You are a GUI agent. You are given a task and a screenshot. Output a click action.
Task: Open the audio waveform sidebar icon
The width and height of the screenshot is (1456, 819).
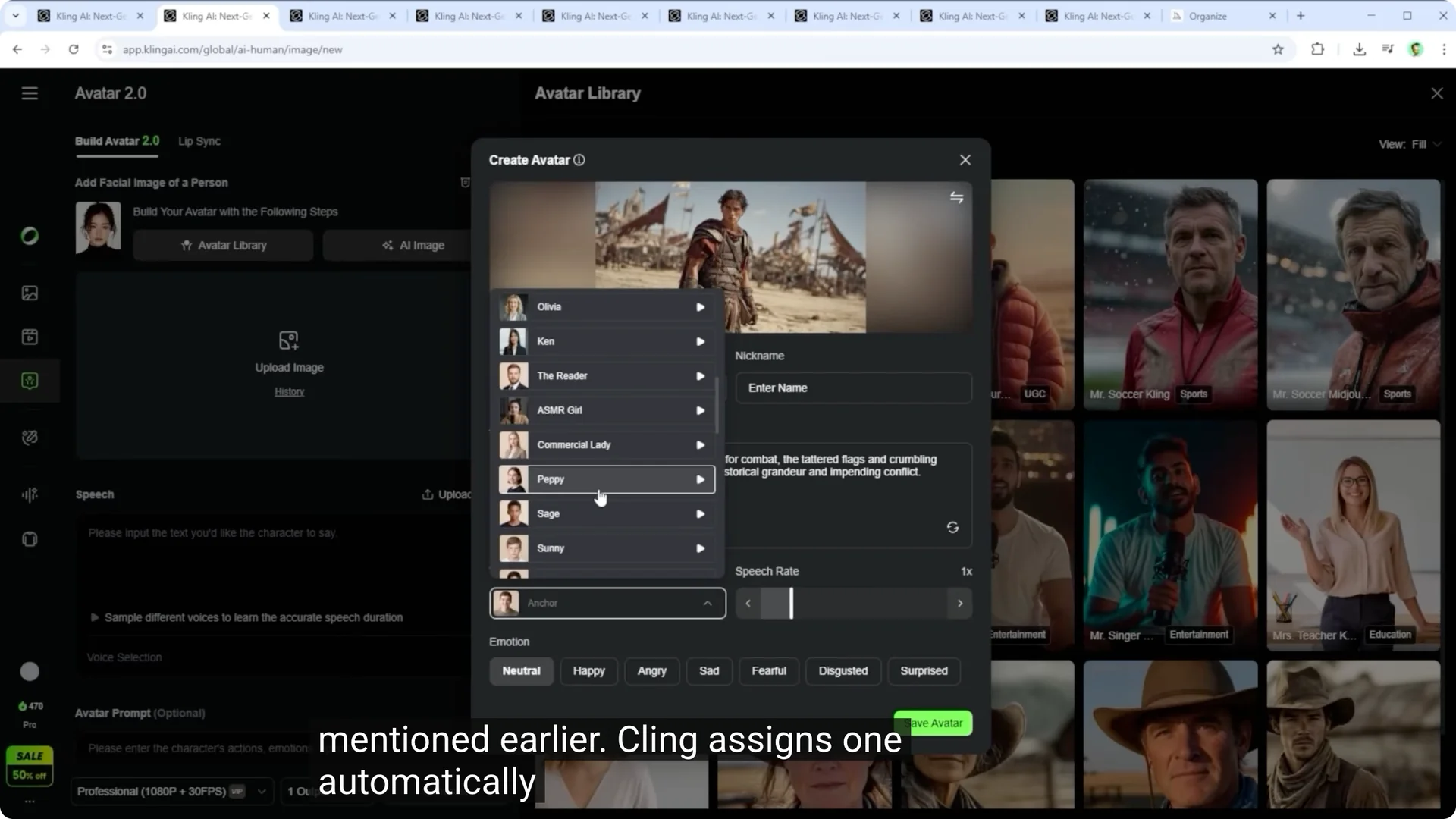(x=30, y=495)
